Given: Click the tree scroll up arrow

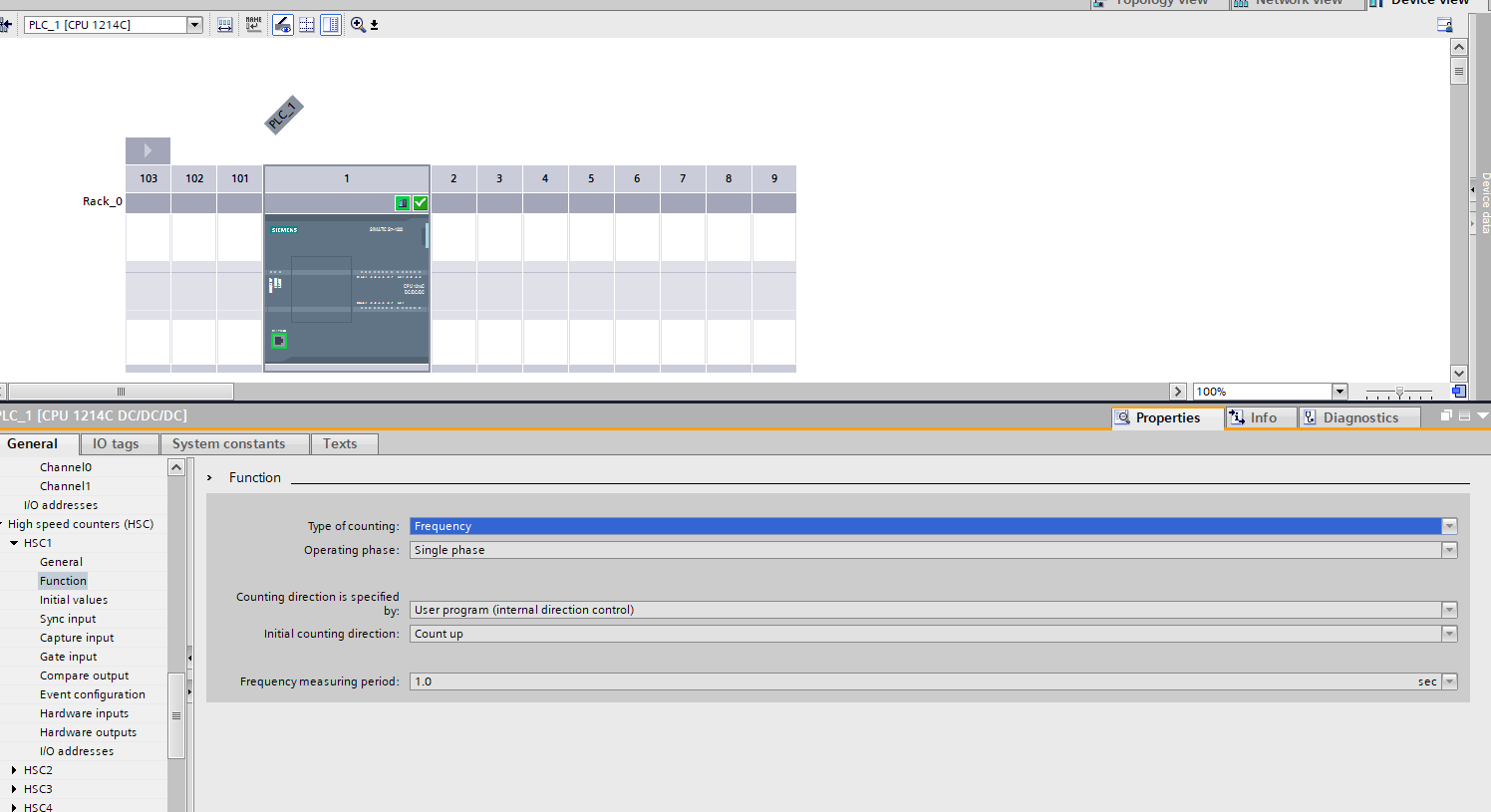Looking at the screenshot, I should (x=176, y=467).
